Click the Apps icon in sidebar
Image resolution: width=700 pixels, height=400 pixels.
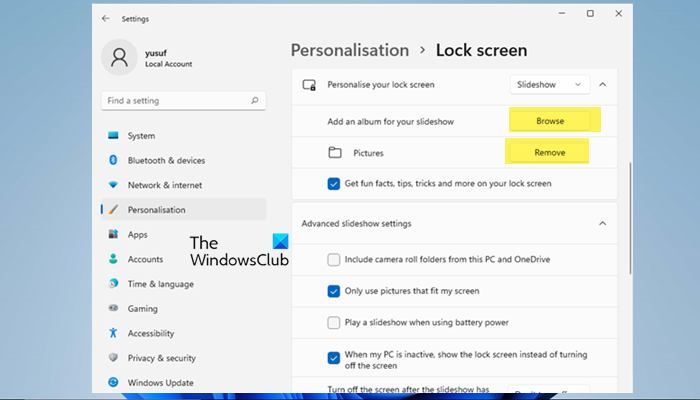pyautogui.click(x=113, y=234)
